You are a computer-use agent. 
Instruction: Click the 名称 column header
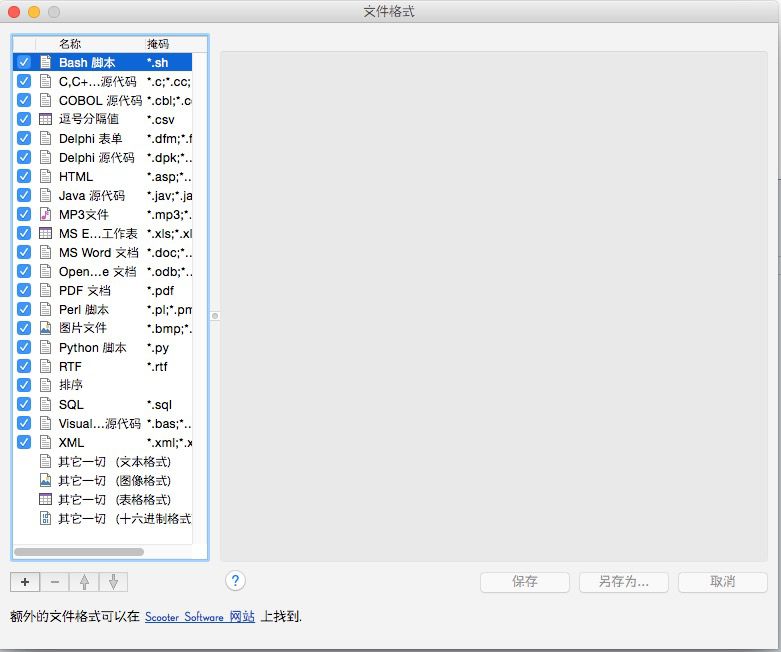click(70, 44)
